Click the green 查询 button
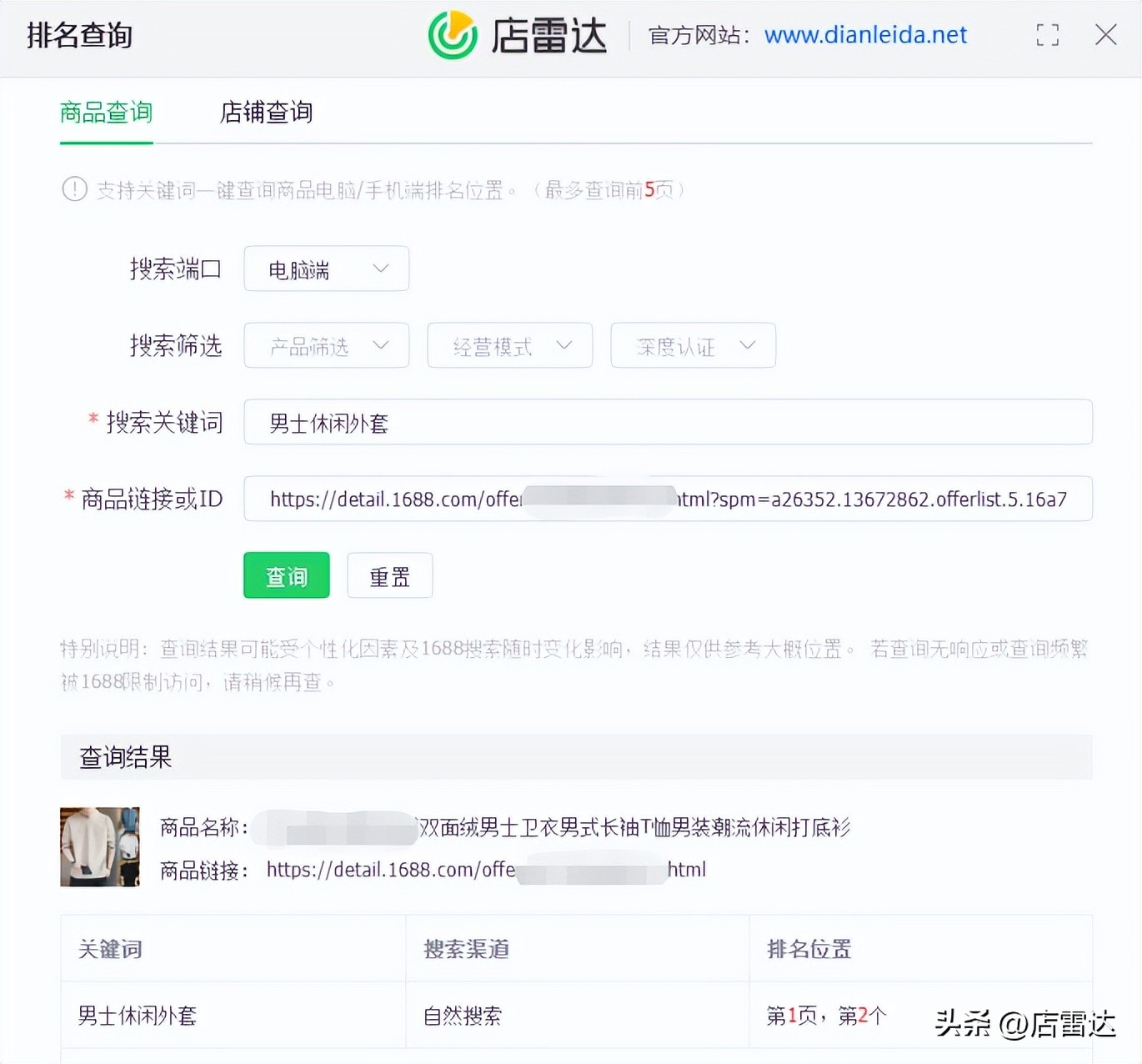Image resolution: width=1142 pixels, height=1064 pixels. click(x=286, y=575)
